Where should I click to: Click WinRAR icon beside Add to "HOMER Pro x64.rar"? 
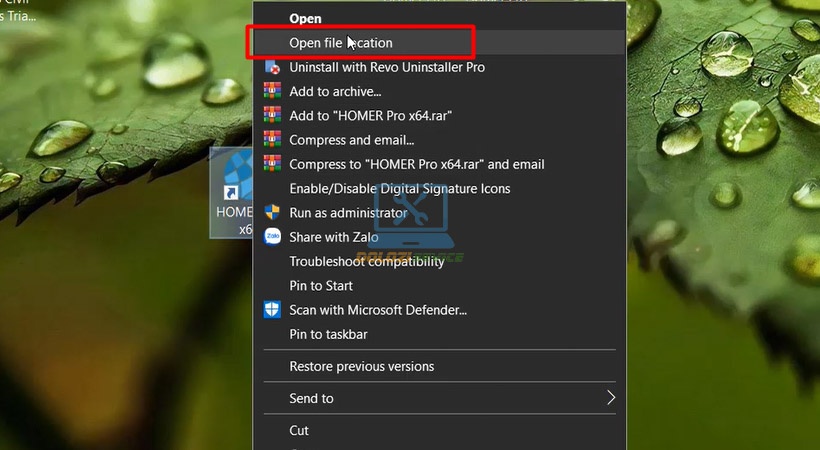[272, 115]
